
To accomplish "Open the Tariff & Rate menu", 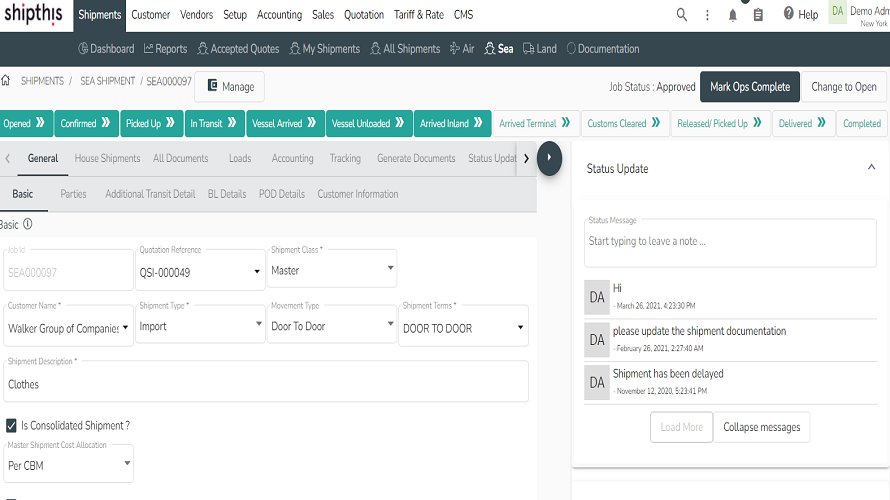I will coord(419,15).
